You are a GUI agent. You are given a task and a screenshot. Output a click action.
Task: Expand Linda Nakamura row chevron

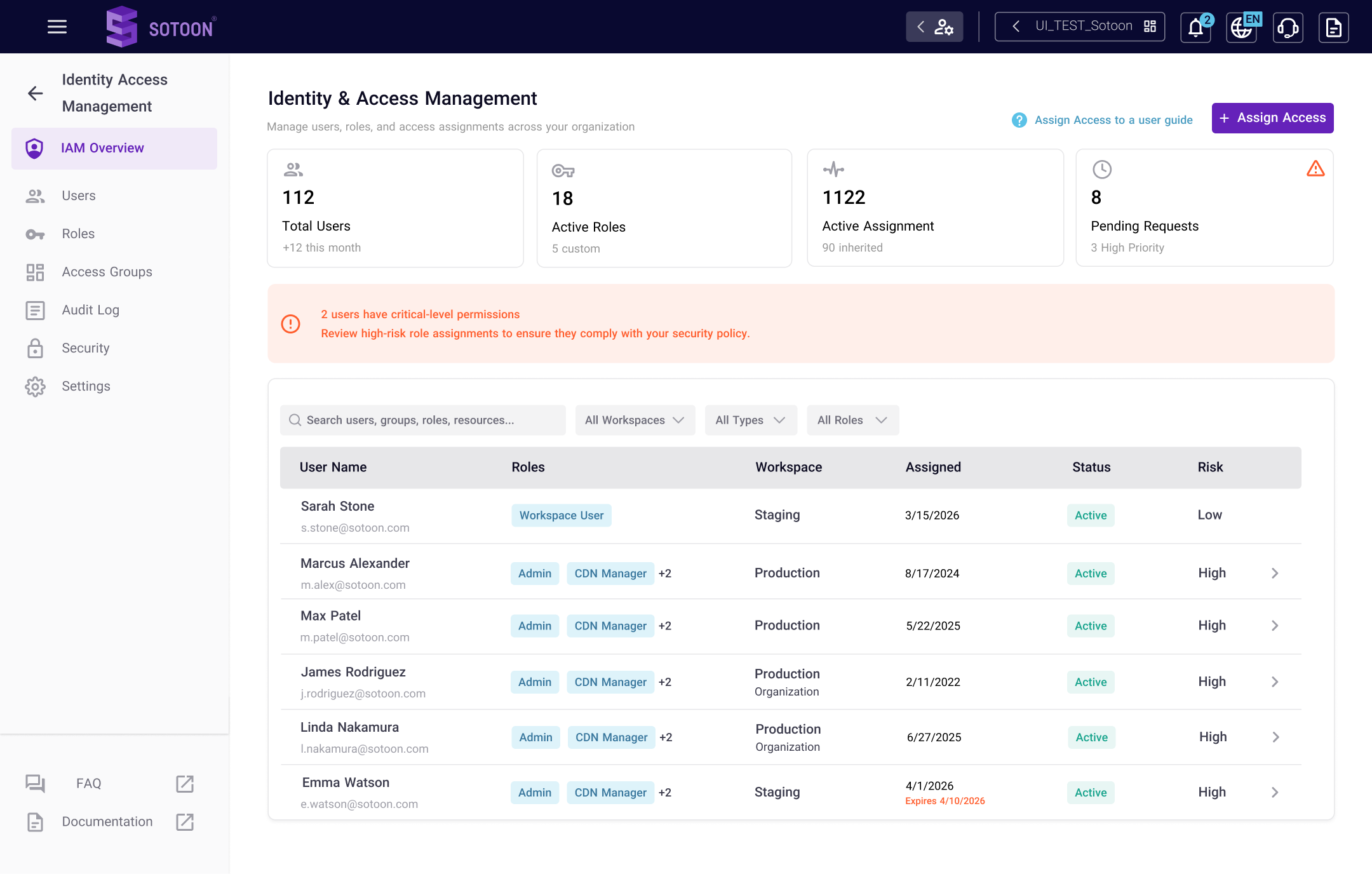pyautogui.click(x=1275, y=737)
